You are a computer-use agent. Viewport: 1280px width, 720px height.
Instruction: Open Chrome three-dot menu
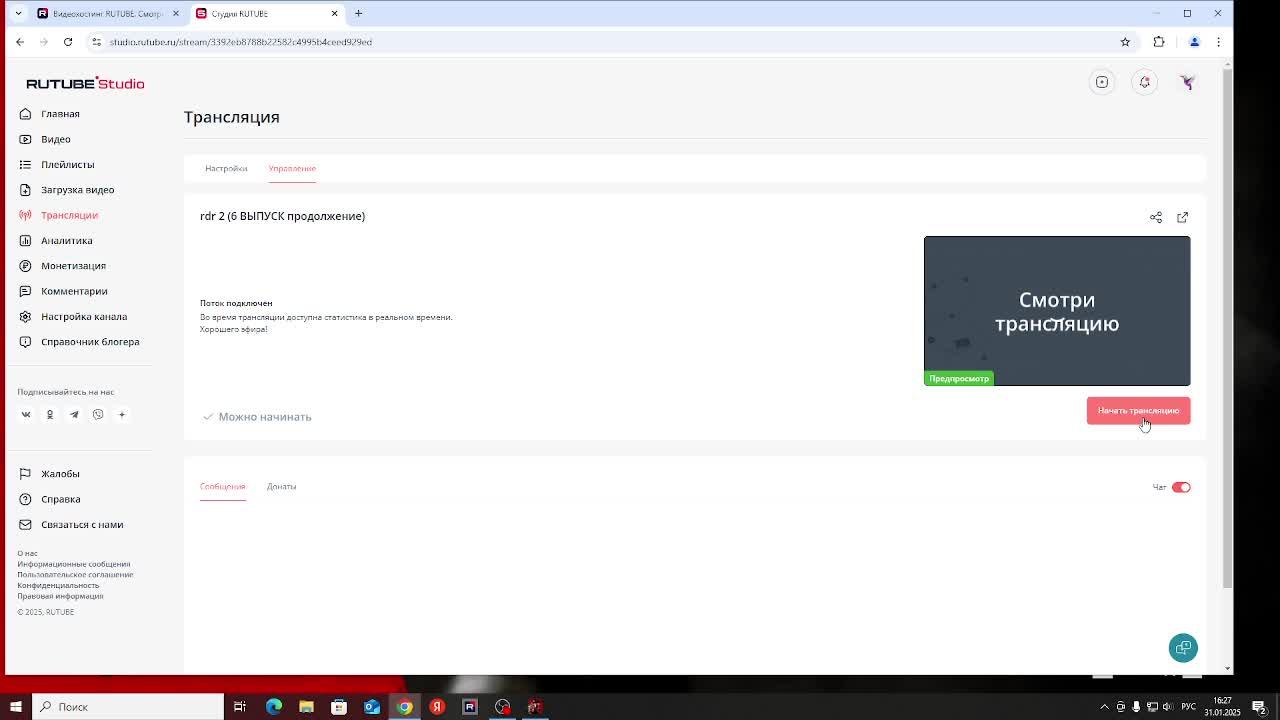coord(1218,42)
